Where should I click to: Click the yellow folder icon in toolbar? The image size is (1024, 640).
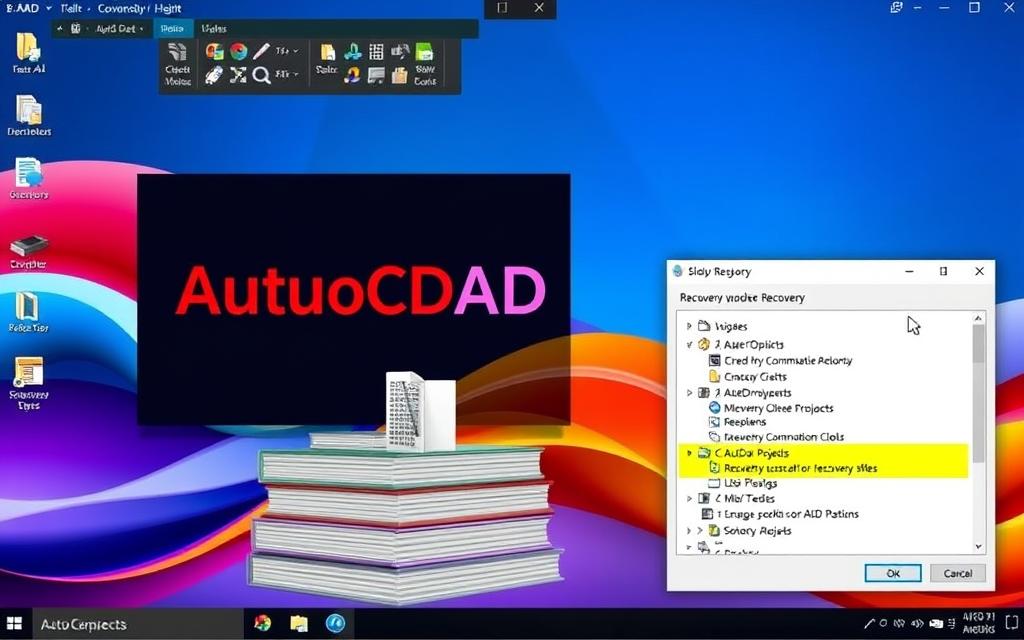(328, 52)
